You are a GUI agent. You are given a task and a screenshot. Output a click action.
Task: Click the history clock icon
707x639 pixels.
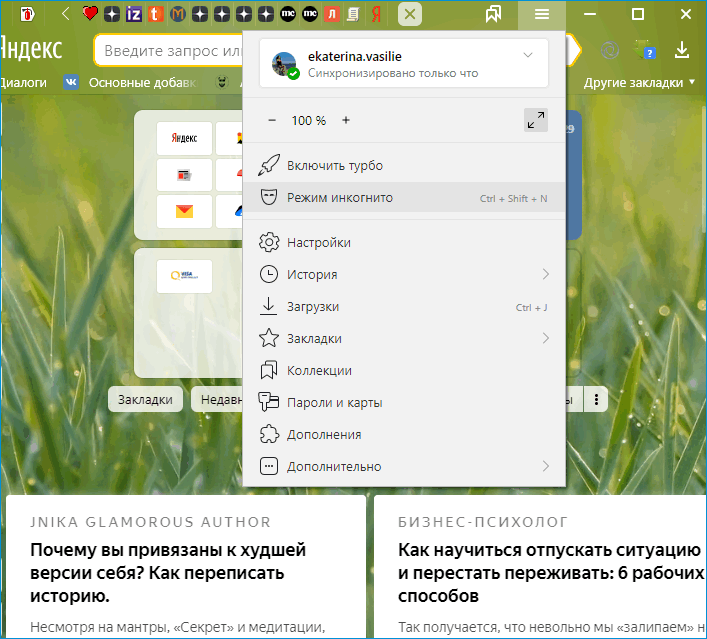[269, 274]
